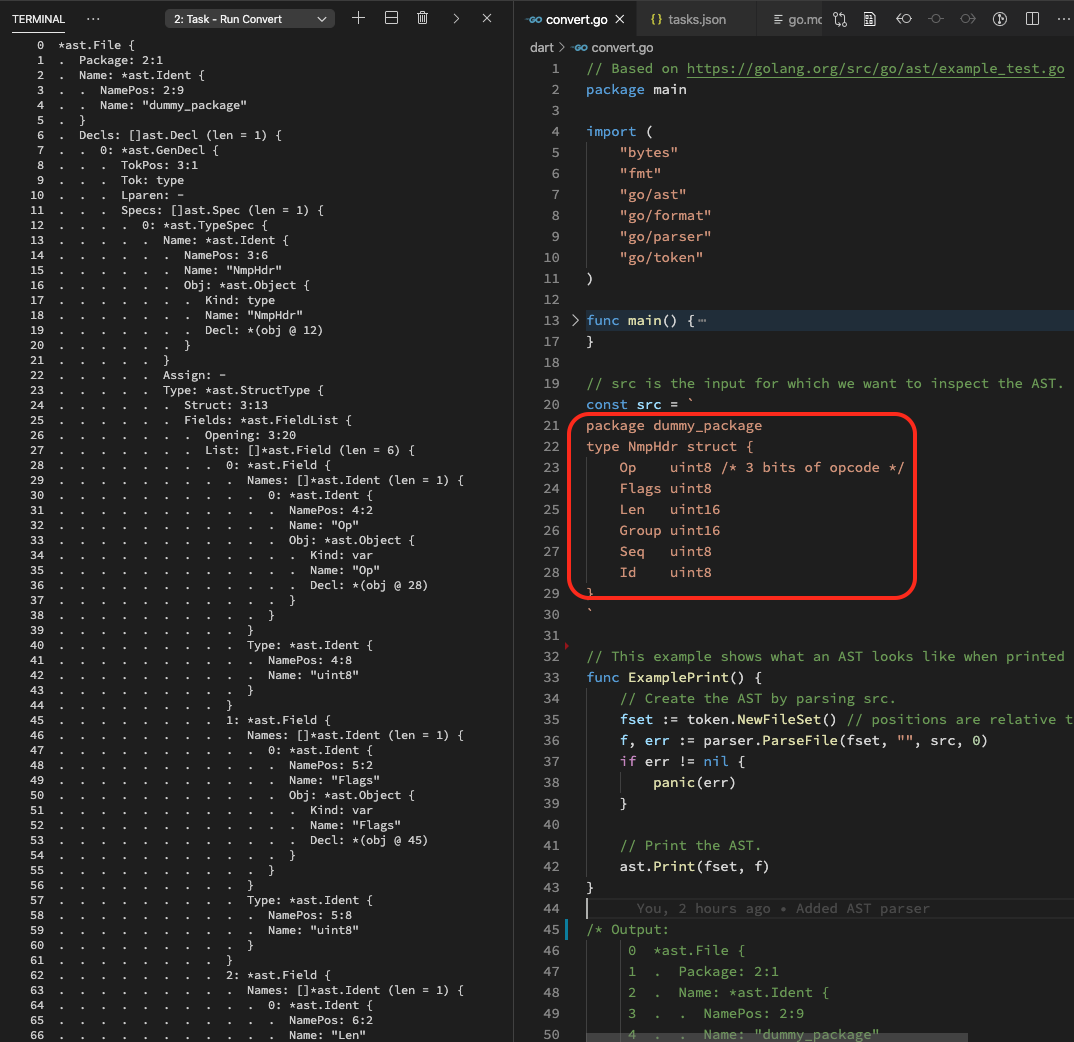The width and height of the screenshot is (1074, 1042).
Task: Close the terminal panel with the X
Action: [x=487, y=18]
